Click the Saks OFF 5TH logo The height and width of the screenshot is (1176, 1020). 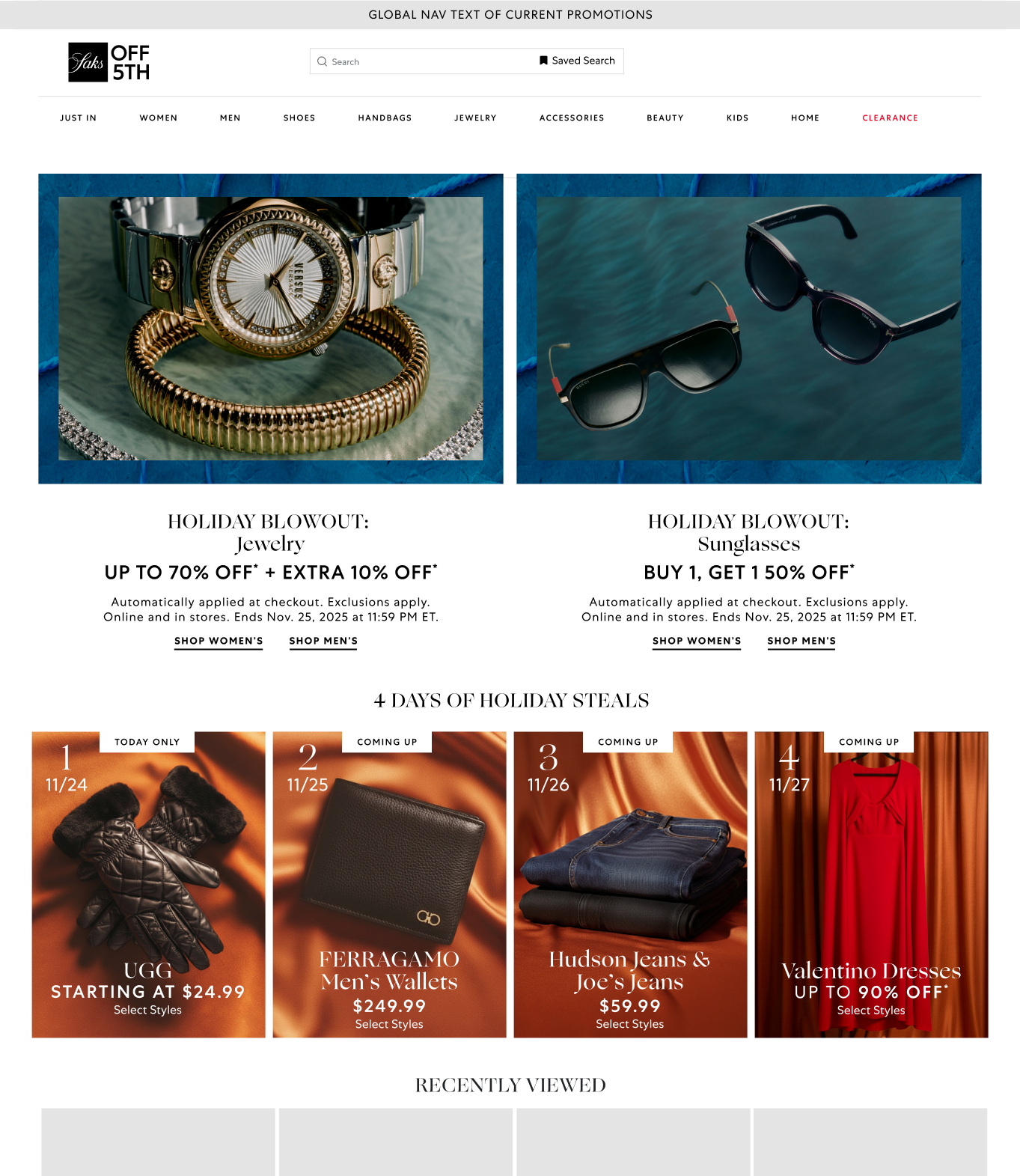coord(109,62)
